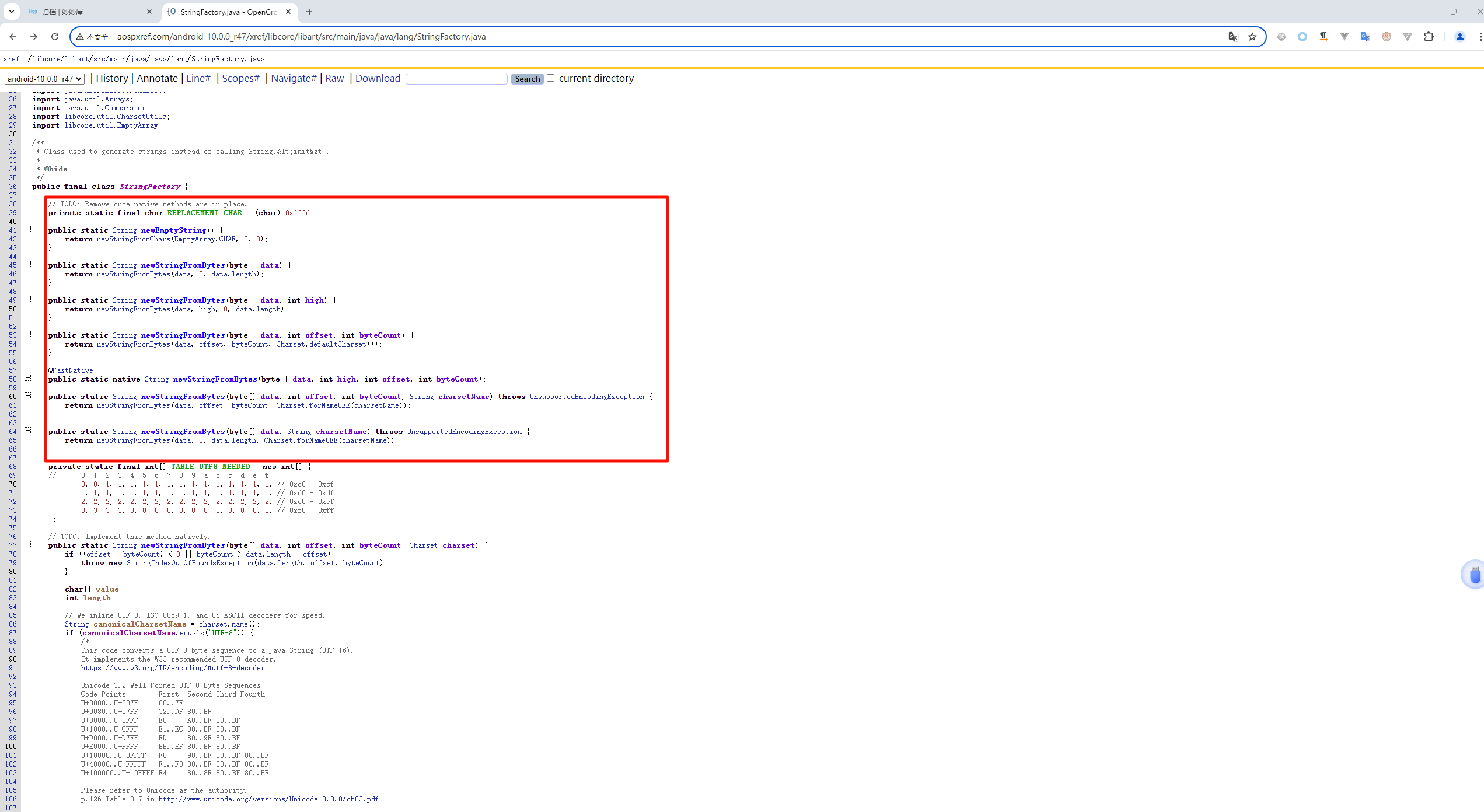
Task: Reload the page
Action: [55, 37]
